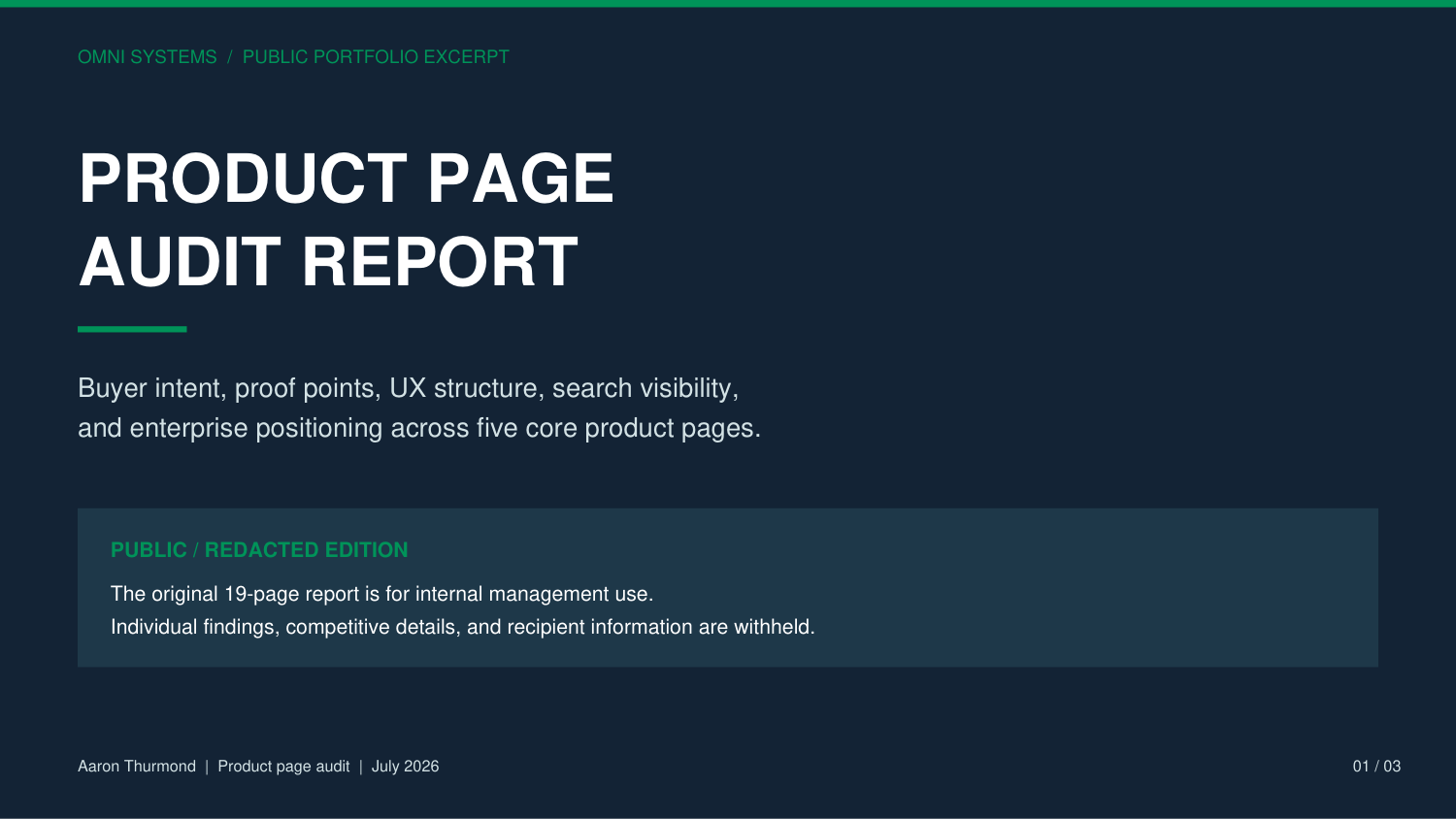Click the sentence "The original 19-page report"
The width and height of the screenshot is (1456, 819).
coord(382,594)
